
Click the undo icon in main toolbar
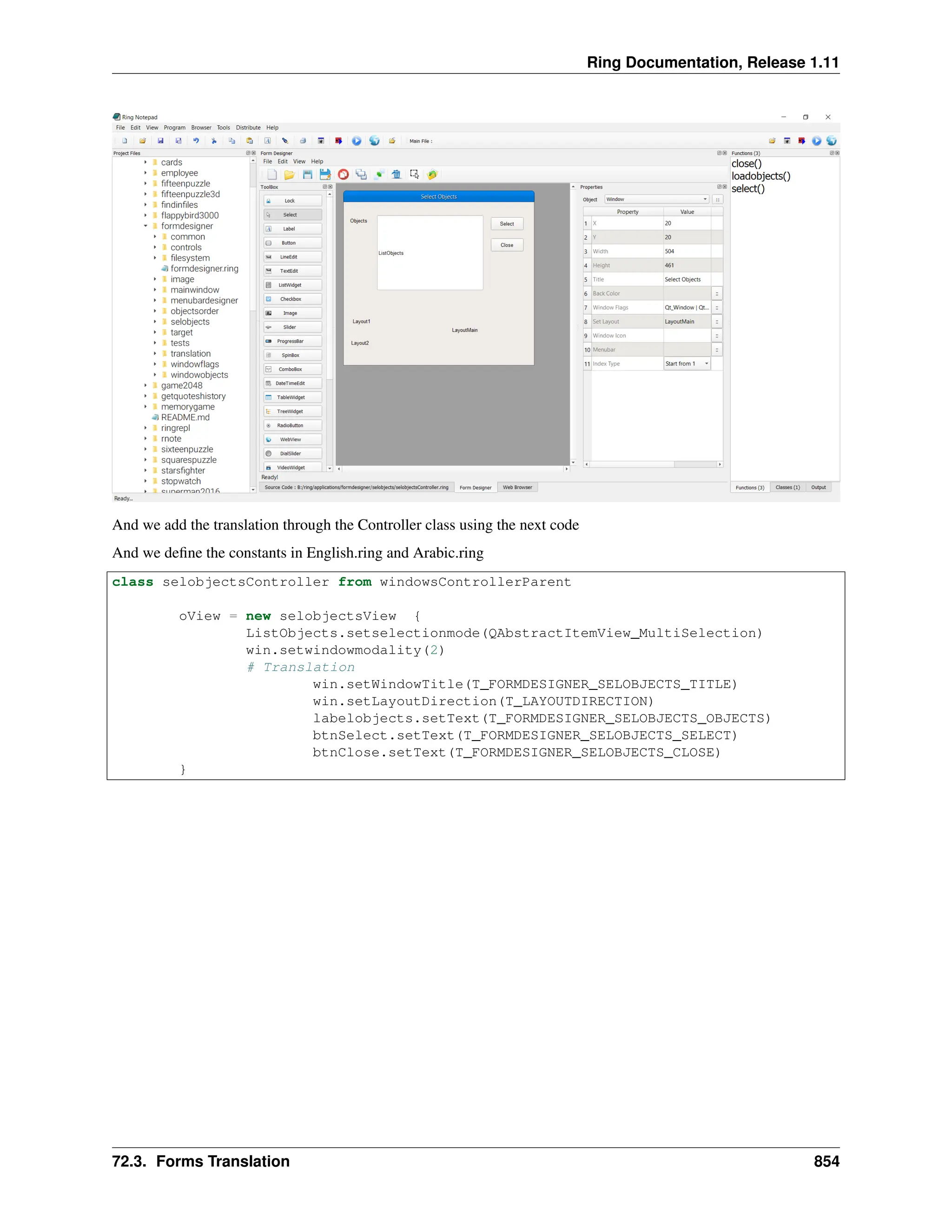click(196, 141)
